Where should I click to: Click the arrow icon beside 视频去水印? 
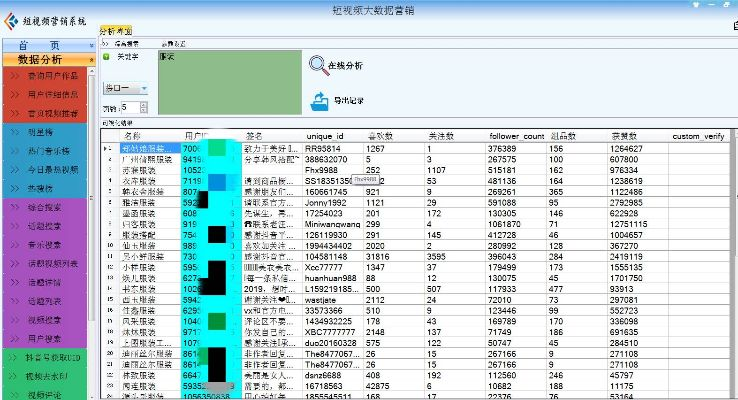click(x=14, y=377)
